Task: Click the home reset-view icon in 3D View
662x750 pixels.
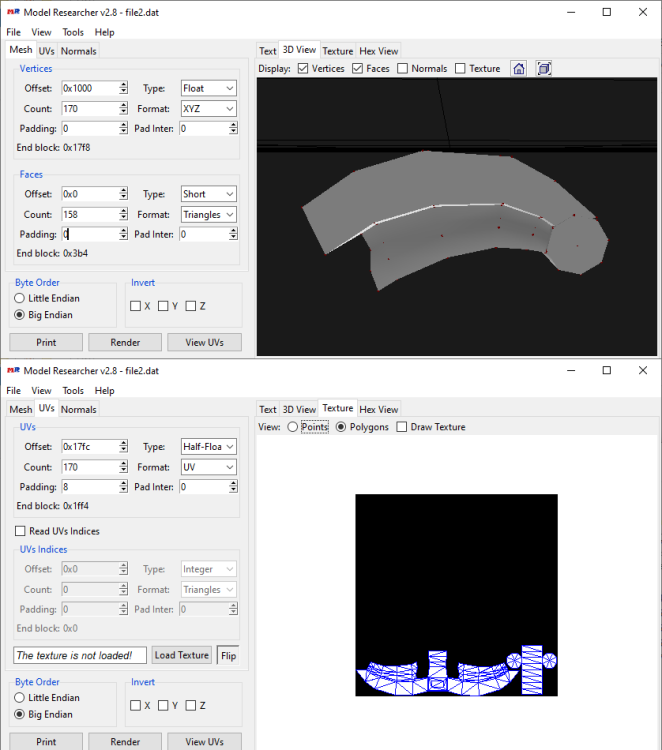Action: point(519,68)
